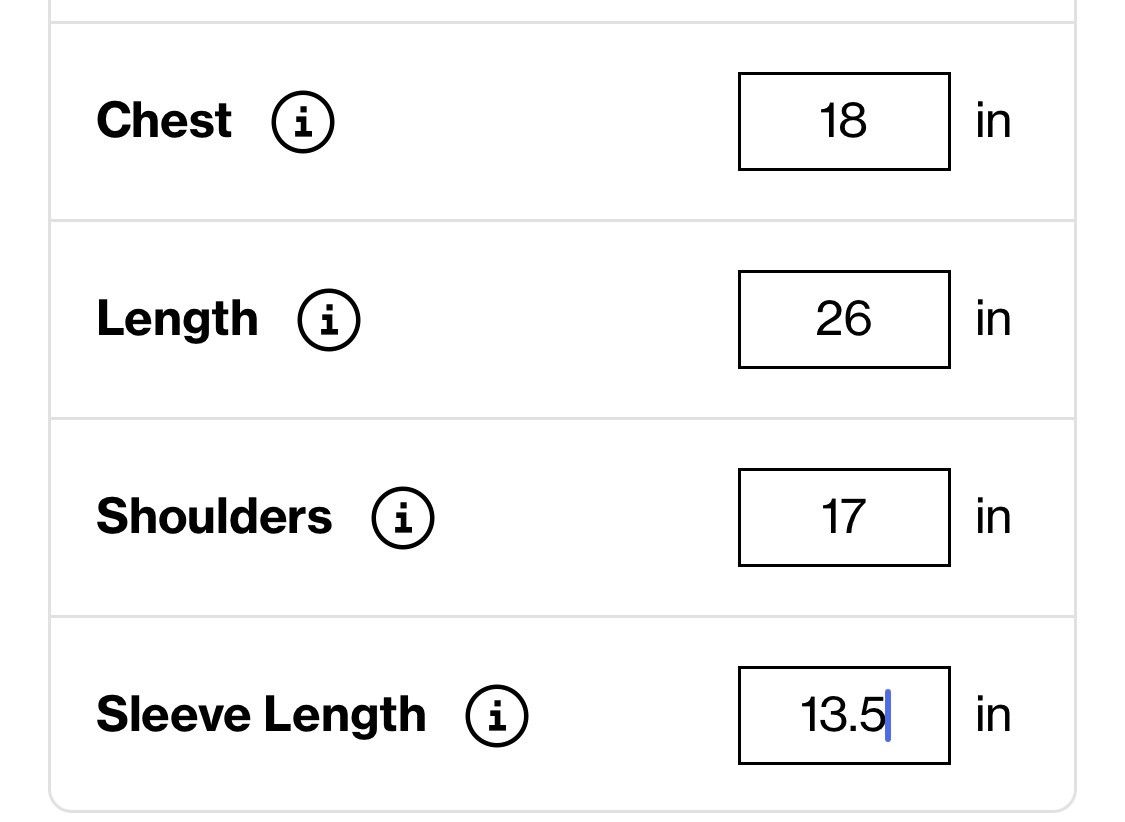Image resolution: width=1125 pixels, height=822 pixels.
Task: Tap the number 17 in Shoulders box
Action: (x=843, y=517)
